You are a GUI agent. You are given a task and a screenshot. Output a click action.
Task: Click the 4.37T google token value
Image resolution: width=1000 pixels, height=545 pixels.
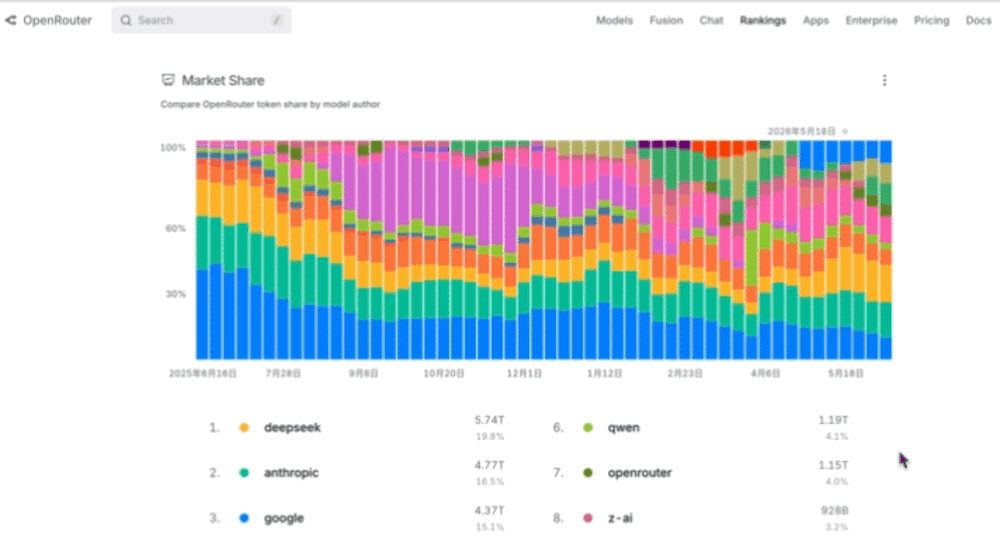click(489, 511)
